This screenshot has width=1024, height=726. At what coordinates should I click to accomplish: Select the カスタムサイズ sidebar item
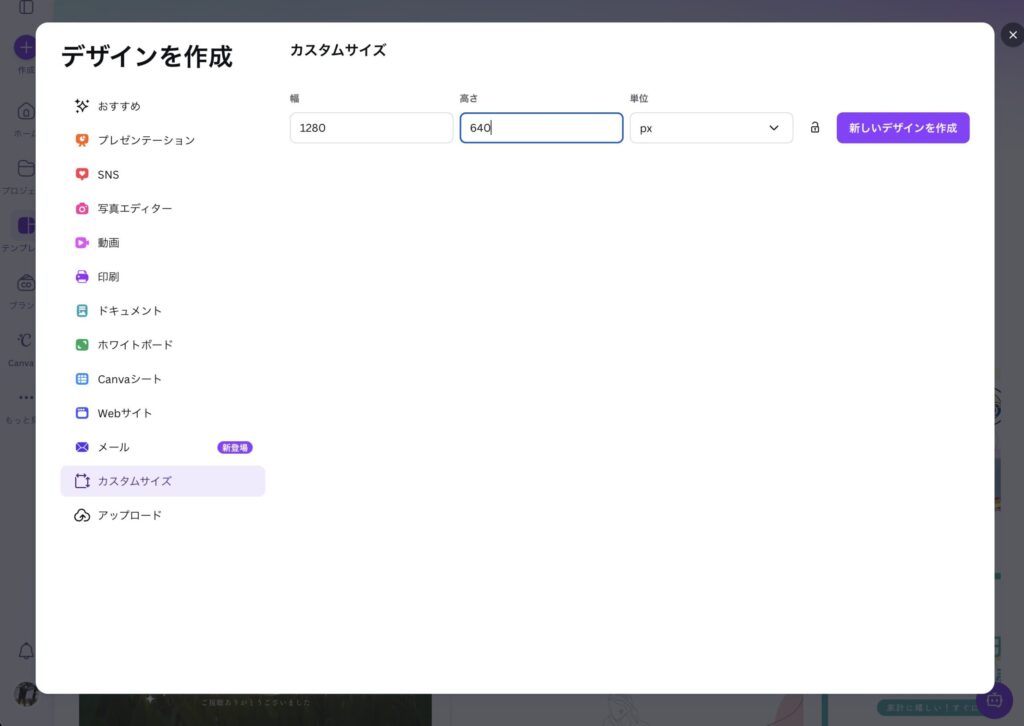134,481
